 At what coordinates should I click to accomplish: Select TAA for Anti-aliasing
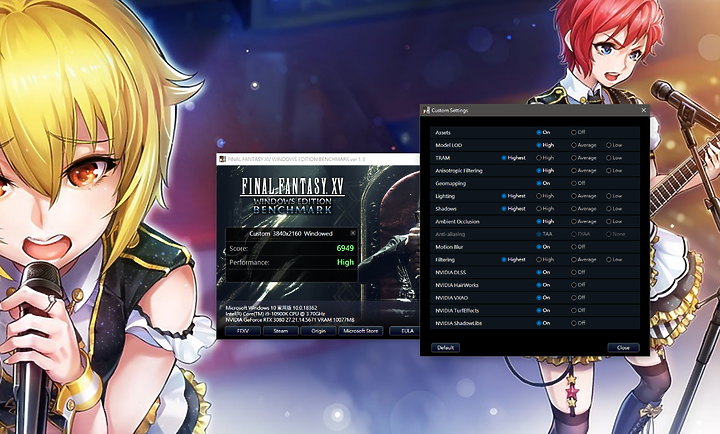pos(545,234)
